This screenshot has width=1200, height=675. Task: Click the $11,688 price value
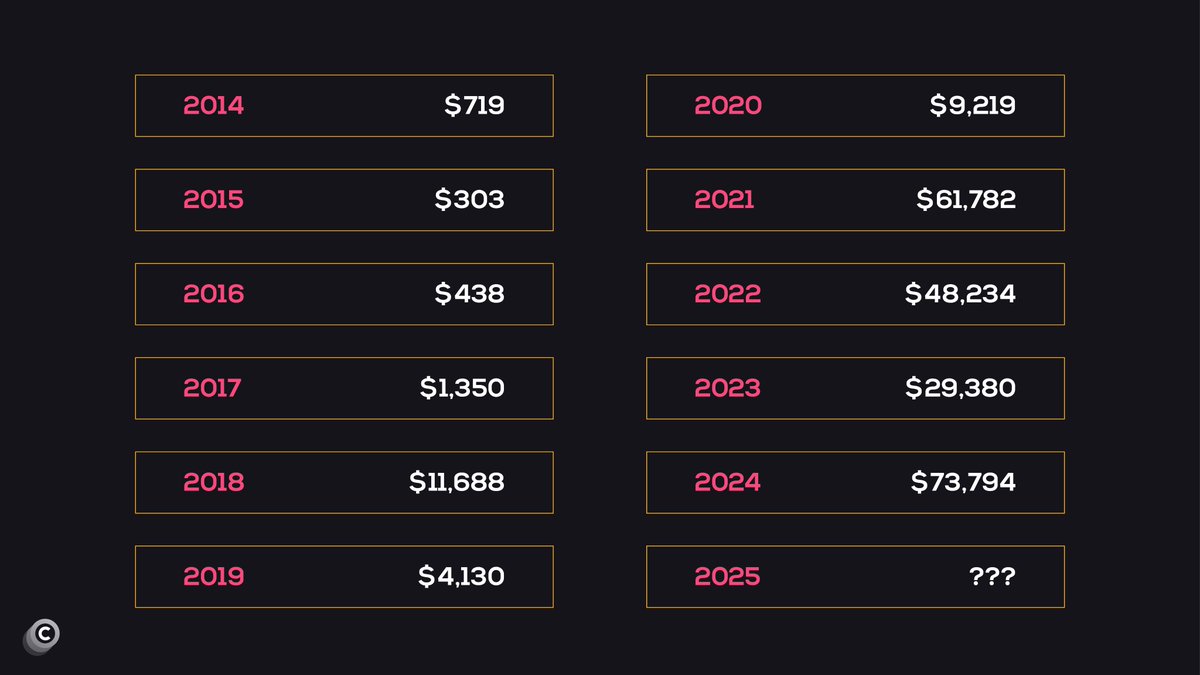457,482
